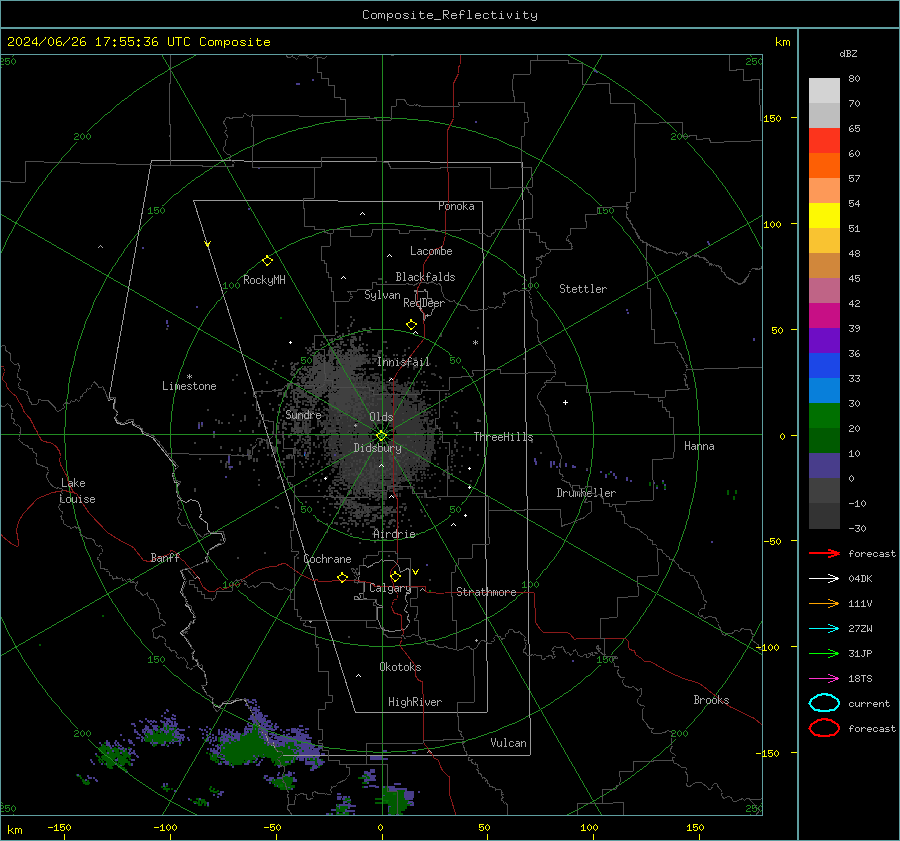Click the Hanna label
900x841 pixels.
pyautogui.click(x=699, y=446)
